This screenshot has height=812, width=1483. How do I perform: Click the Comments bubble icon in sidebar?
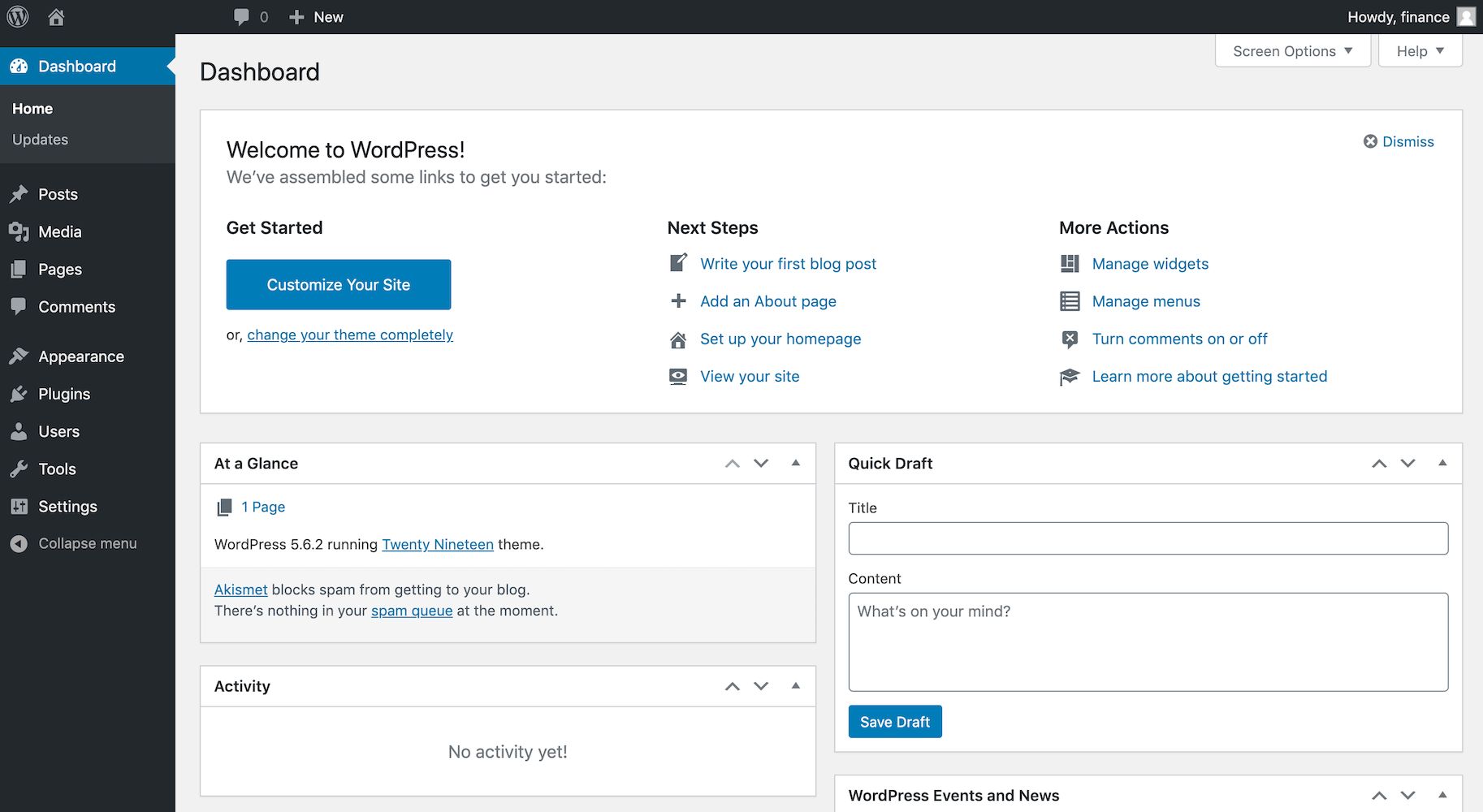19,306
